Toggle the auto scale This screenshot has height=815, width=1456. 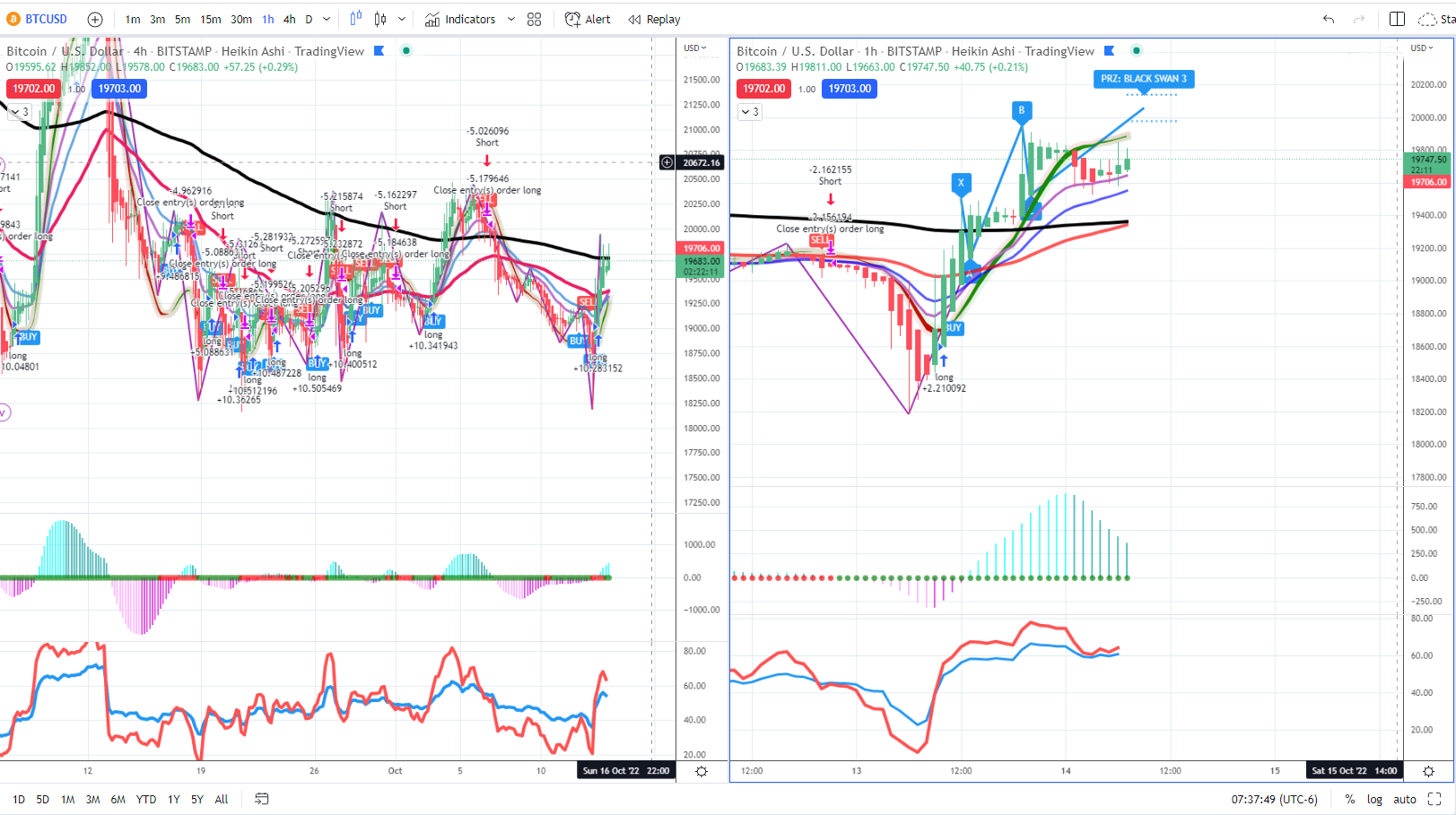pos(1405,799)
